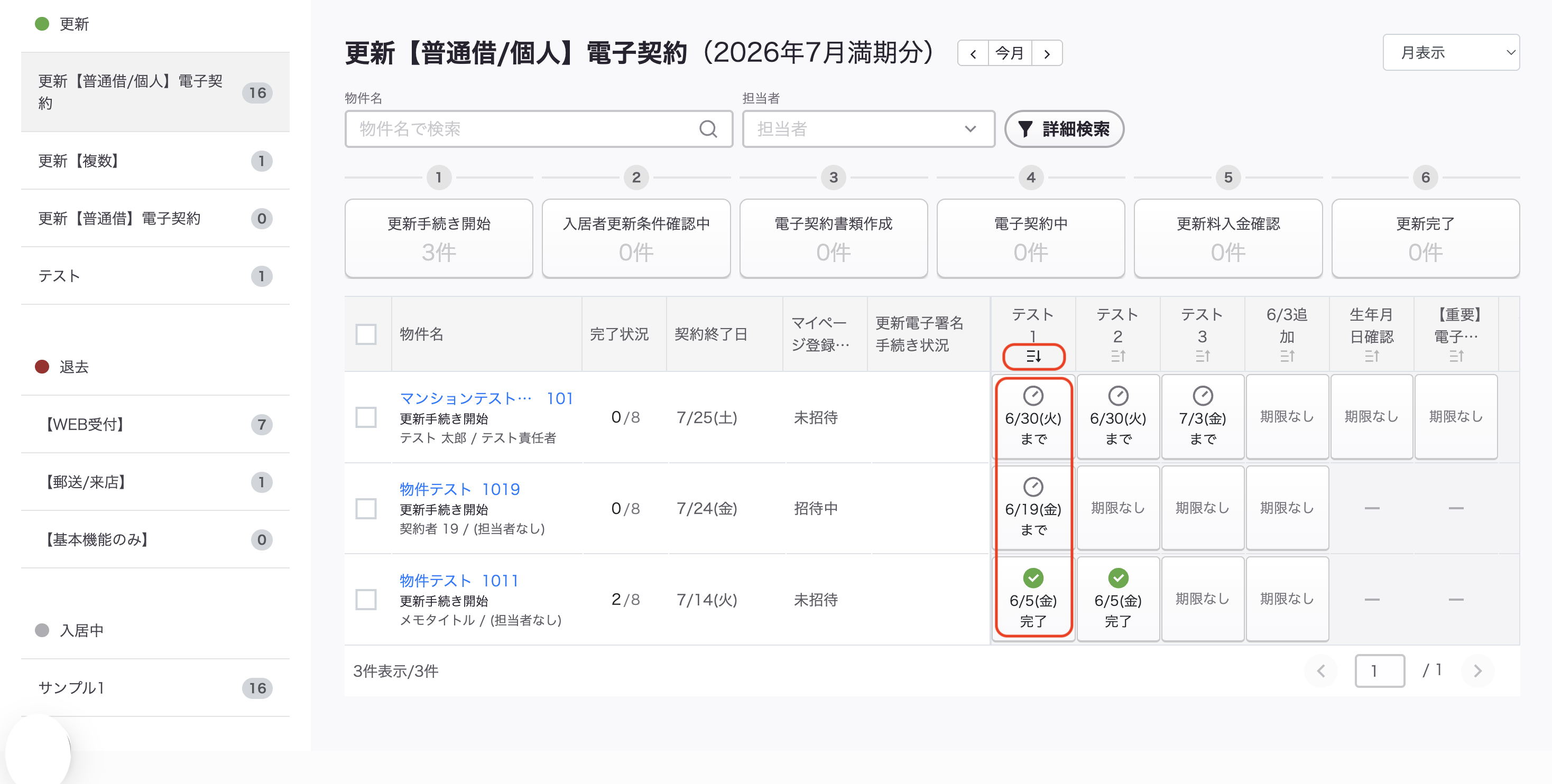The width and height of the screenshot is (1552, 784).
Task: Go to next month arrow
Action: [1047, 53]
